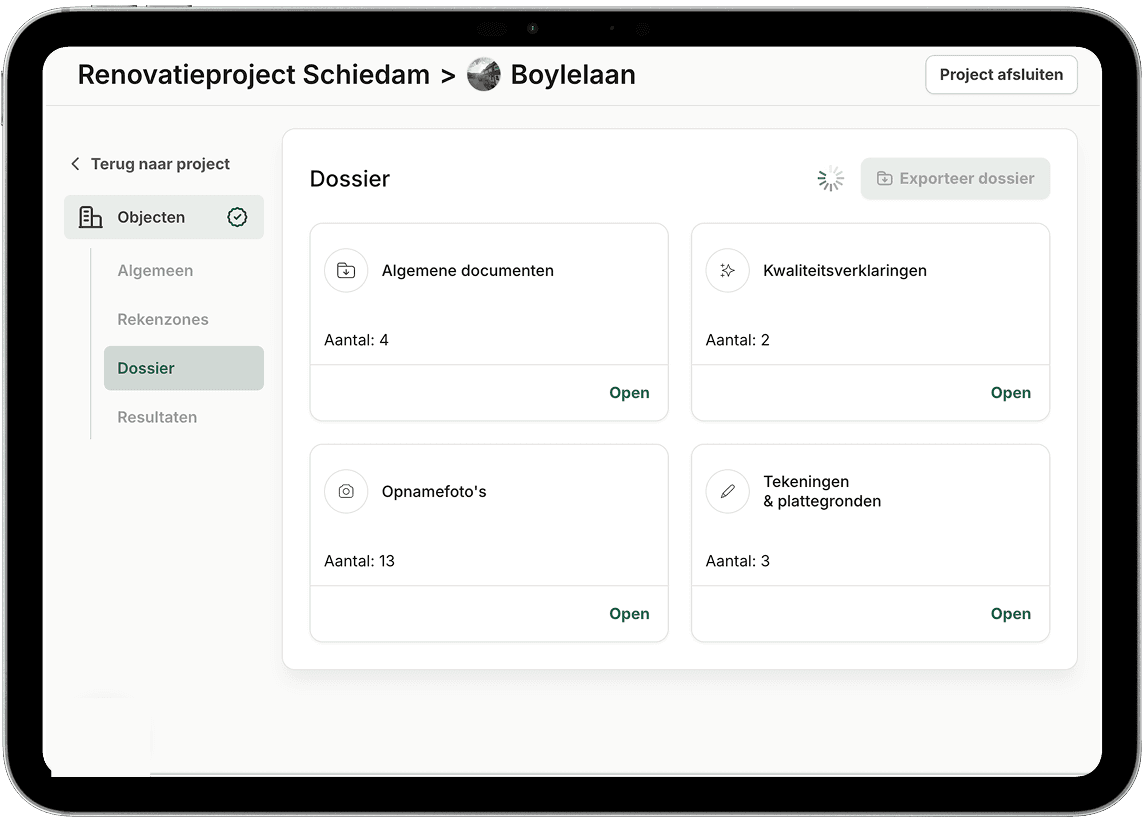Click the back chevron beside Terug naar project

pos(76,163)
